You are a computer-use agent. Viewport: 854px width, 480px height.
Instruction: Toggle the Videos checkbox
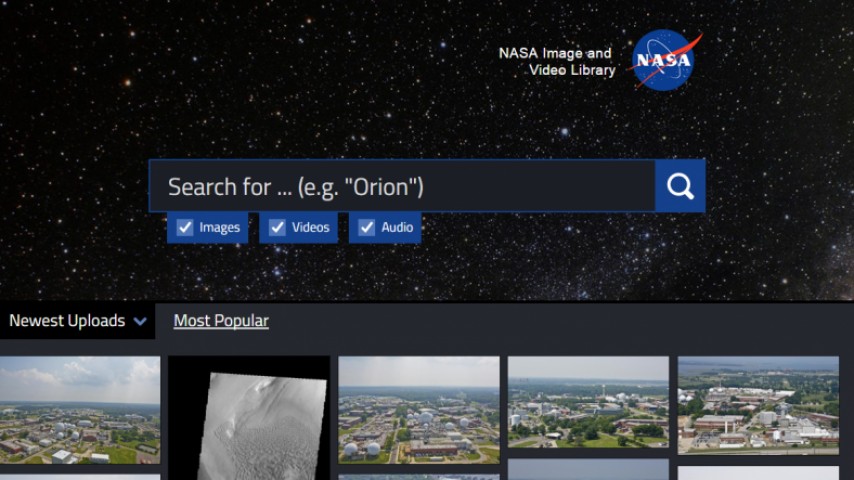(x=278, y=227)
